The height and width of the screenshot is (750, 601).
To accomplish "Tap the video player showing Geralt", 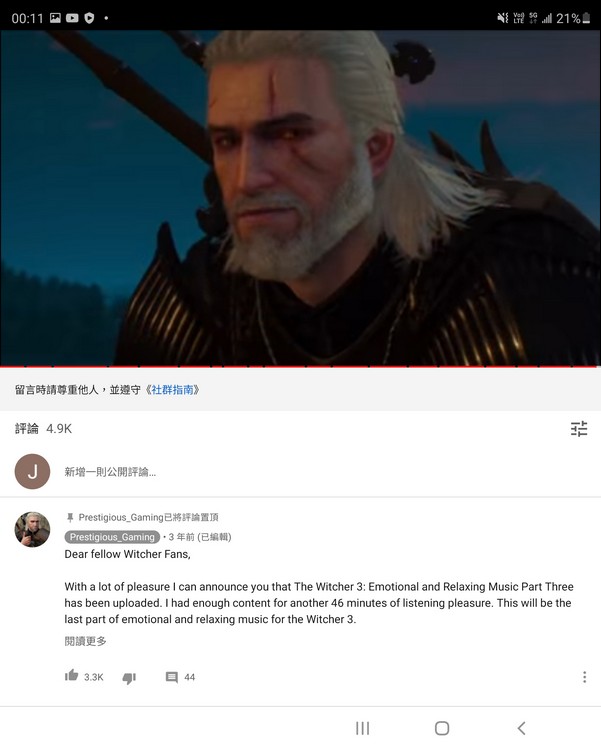I will 300,198.
